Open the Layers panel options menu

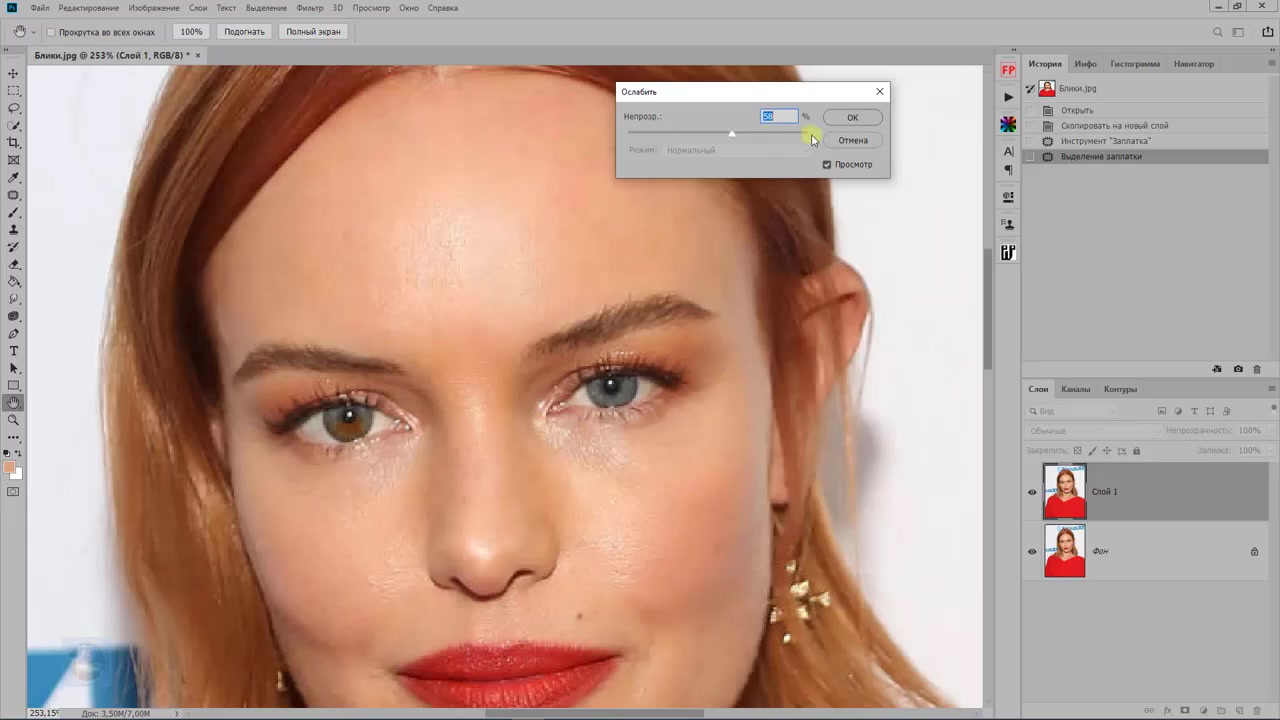tap(1272, 389)
